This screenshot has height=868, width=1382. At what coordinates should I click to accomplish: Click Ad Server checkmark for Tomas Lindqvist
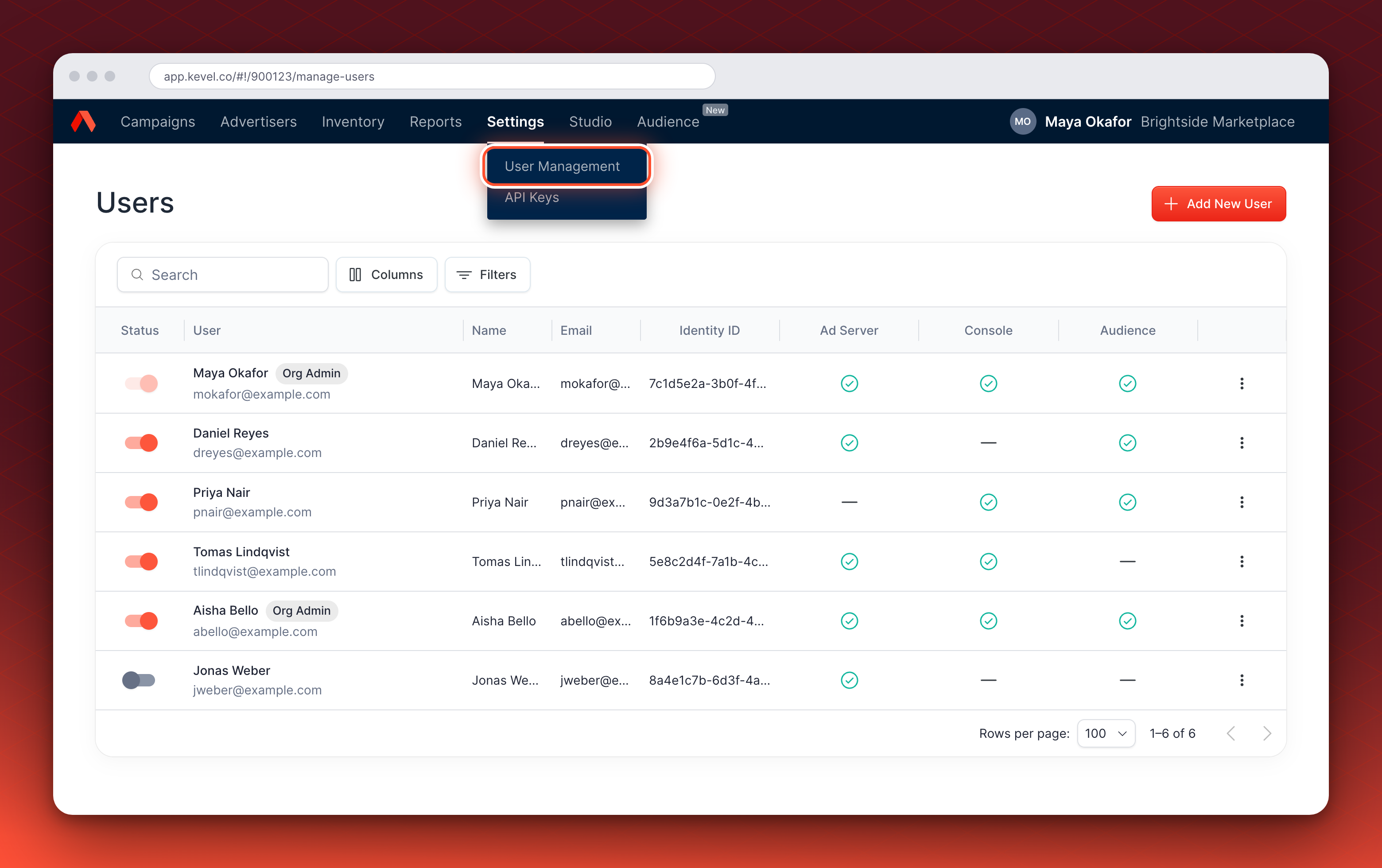coord(849,562)
